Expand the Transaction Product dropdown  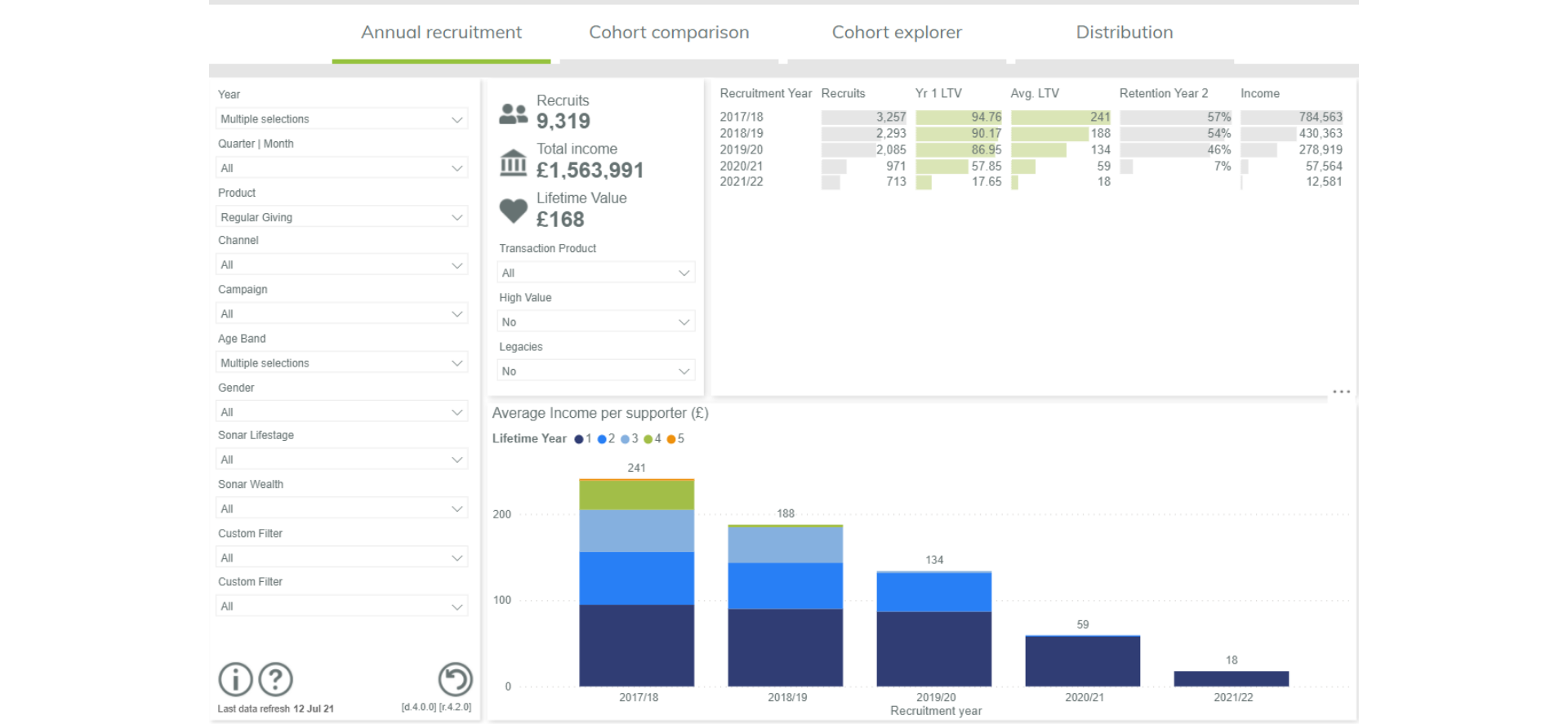click(596, 273)
